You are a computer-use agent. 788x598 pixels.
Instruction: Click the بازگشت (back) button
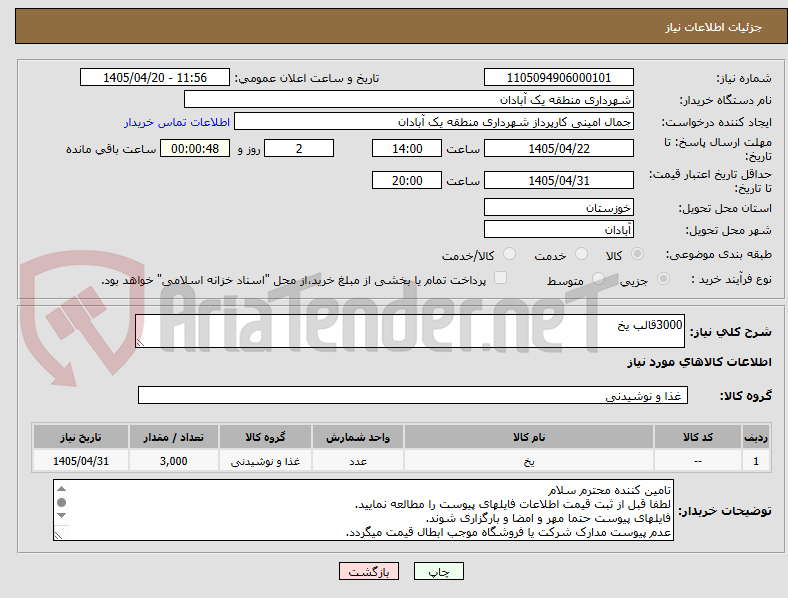point(369,571)
